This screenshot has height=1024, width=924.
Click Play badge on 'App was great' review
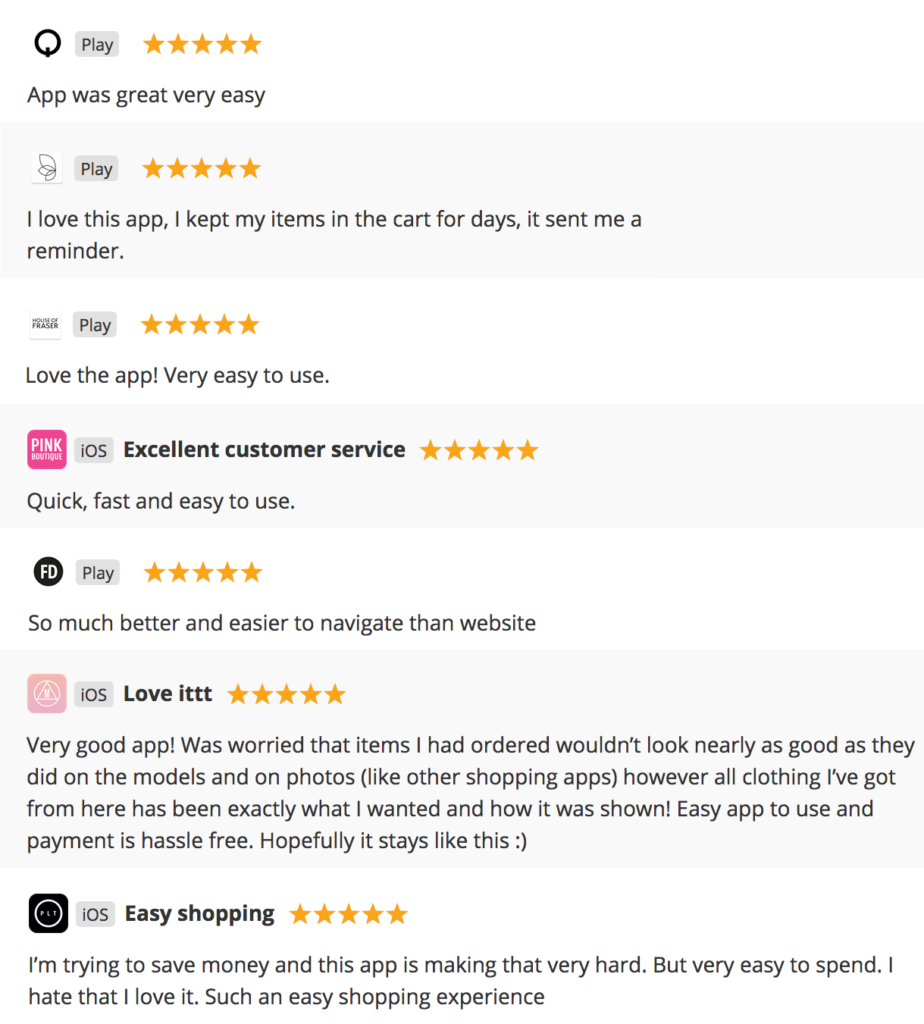(x=97, y=44)
